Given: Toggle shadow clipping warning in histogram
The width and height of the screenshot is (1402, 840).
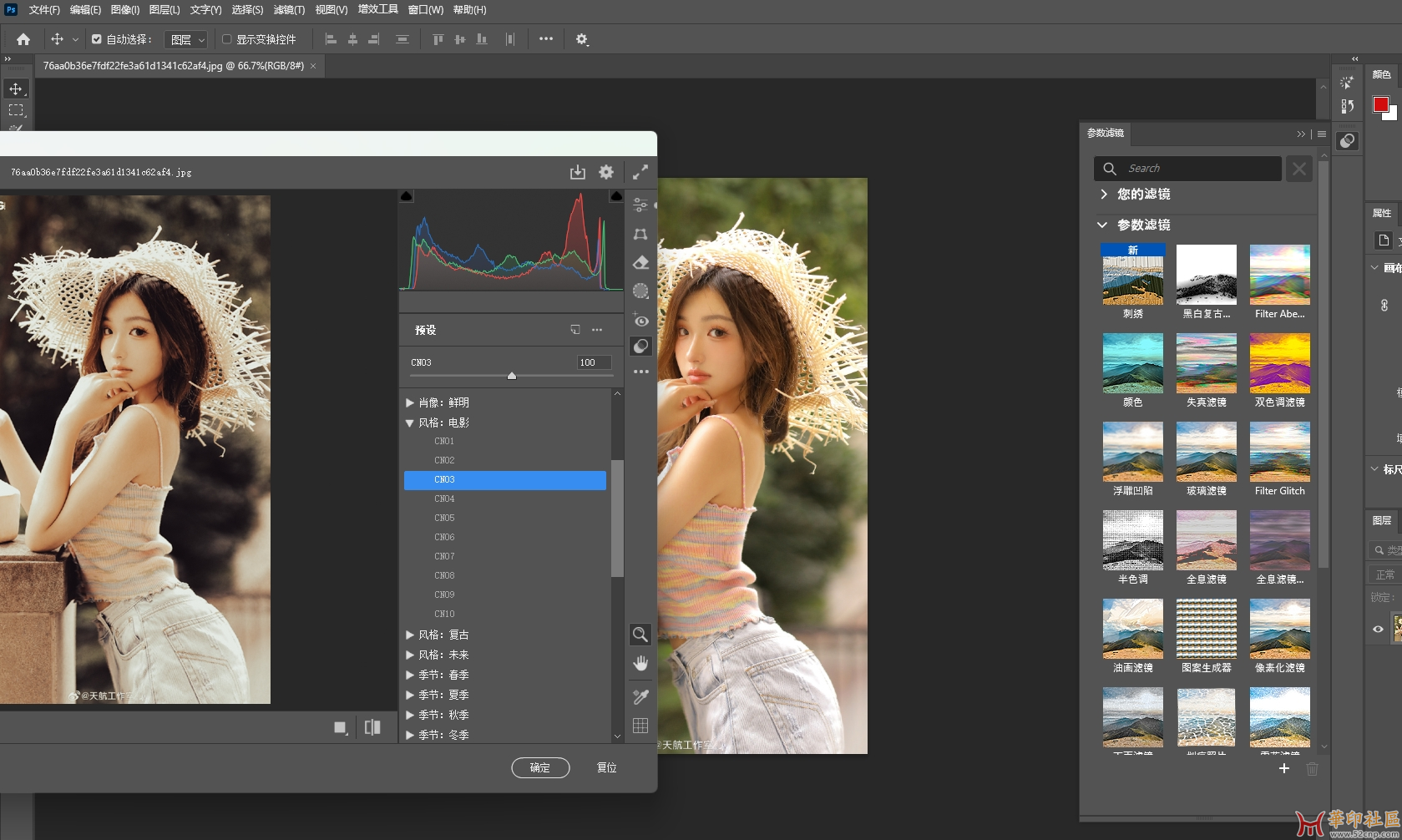Looking at the screenshot, I should pos(407,196).
